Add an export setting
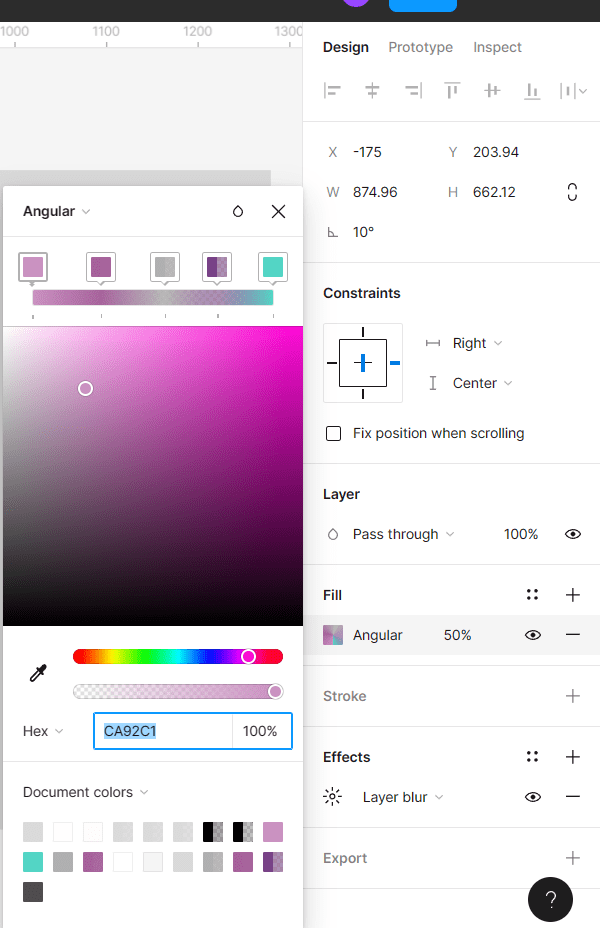Screen dimensions: 600x928 [573, 858]
